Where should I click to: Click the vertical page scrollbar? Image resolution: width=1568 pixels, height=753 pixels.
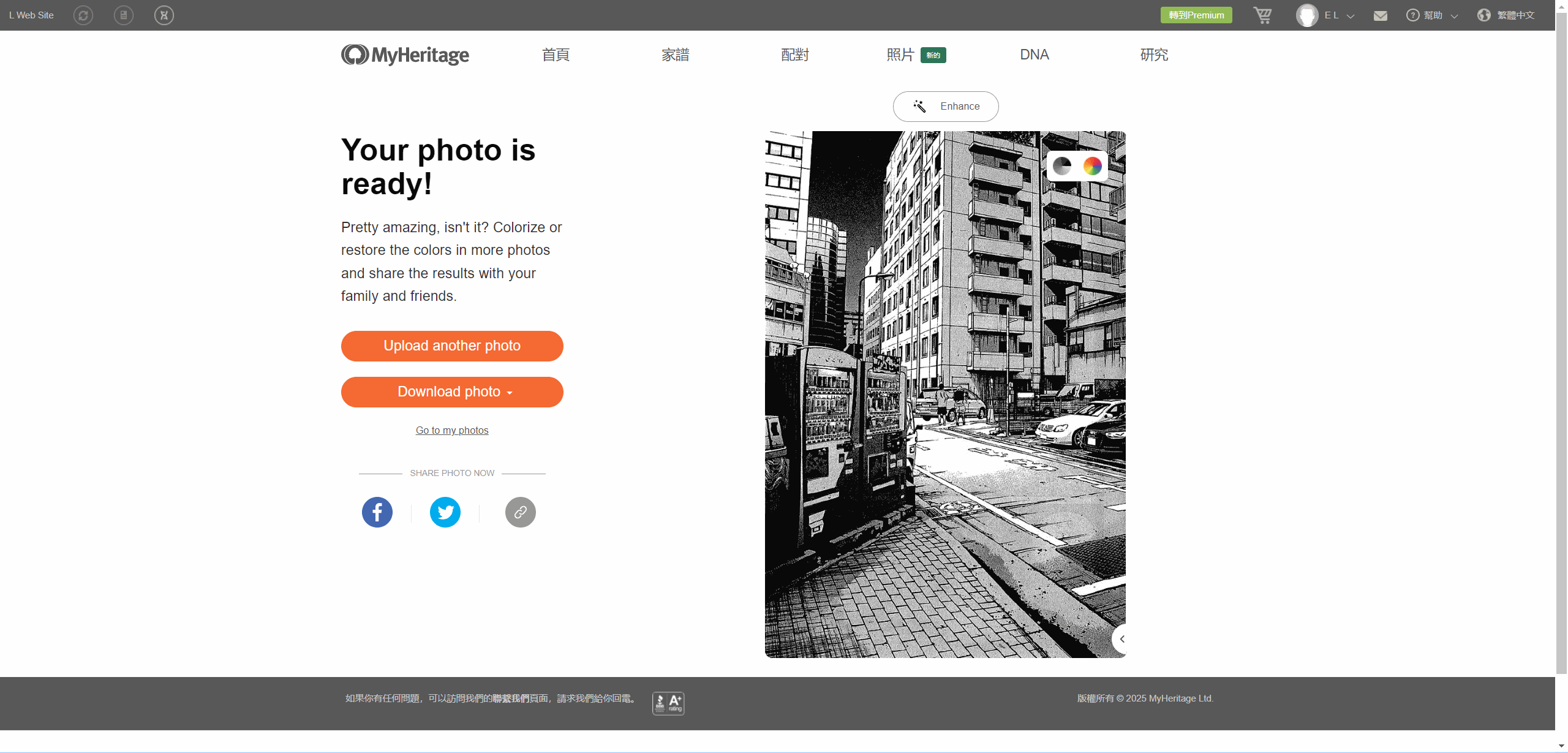pyautogui.click(x=1561, y=343)
